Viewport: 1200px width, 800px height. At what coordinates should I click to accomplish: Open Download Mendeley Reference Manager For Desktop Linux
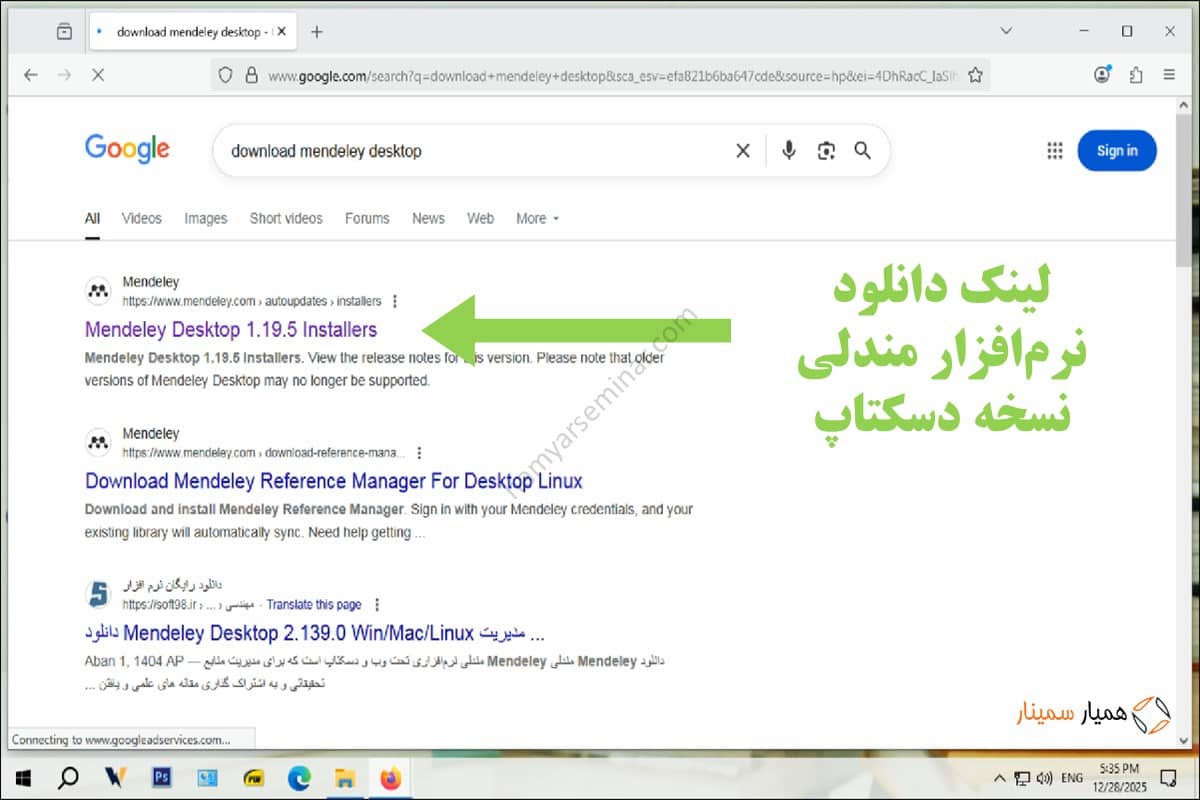click(334, 481)
